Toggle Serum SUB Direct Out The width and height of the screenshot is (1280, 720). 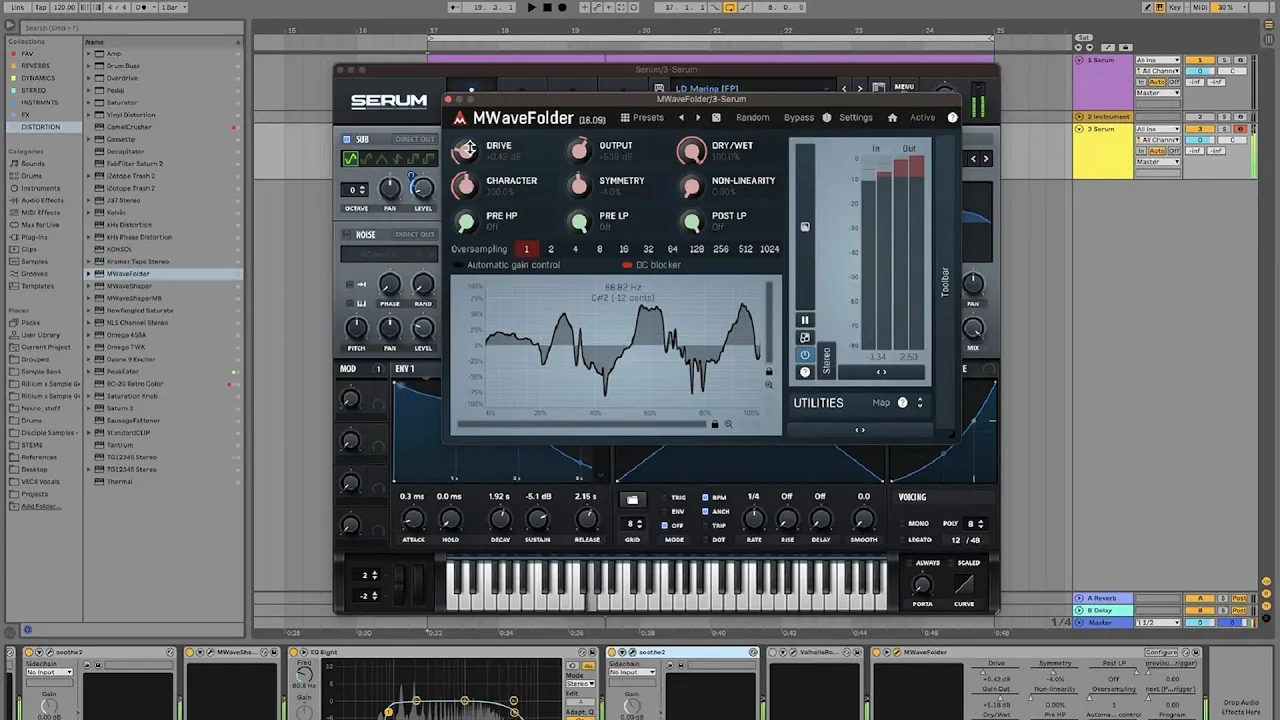(x=415, y=139)
